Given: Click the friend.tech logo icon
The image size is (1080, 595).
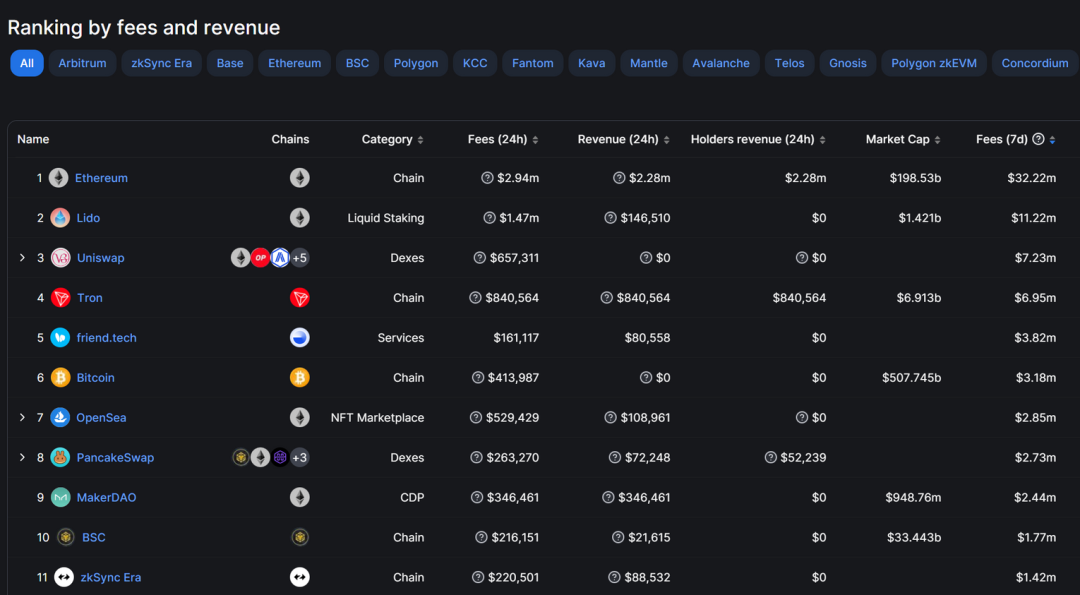Looking at the screenshot, I should 61,337.
